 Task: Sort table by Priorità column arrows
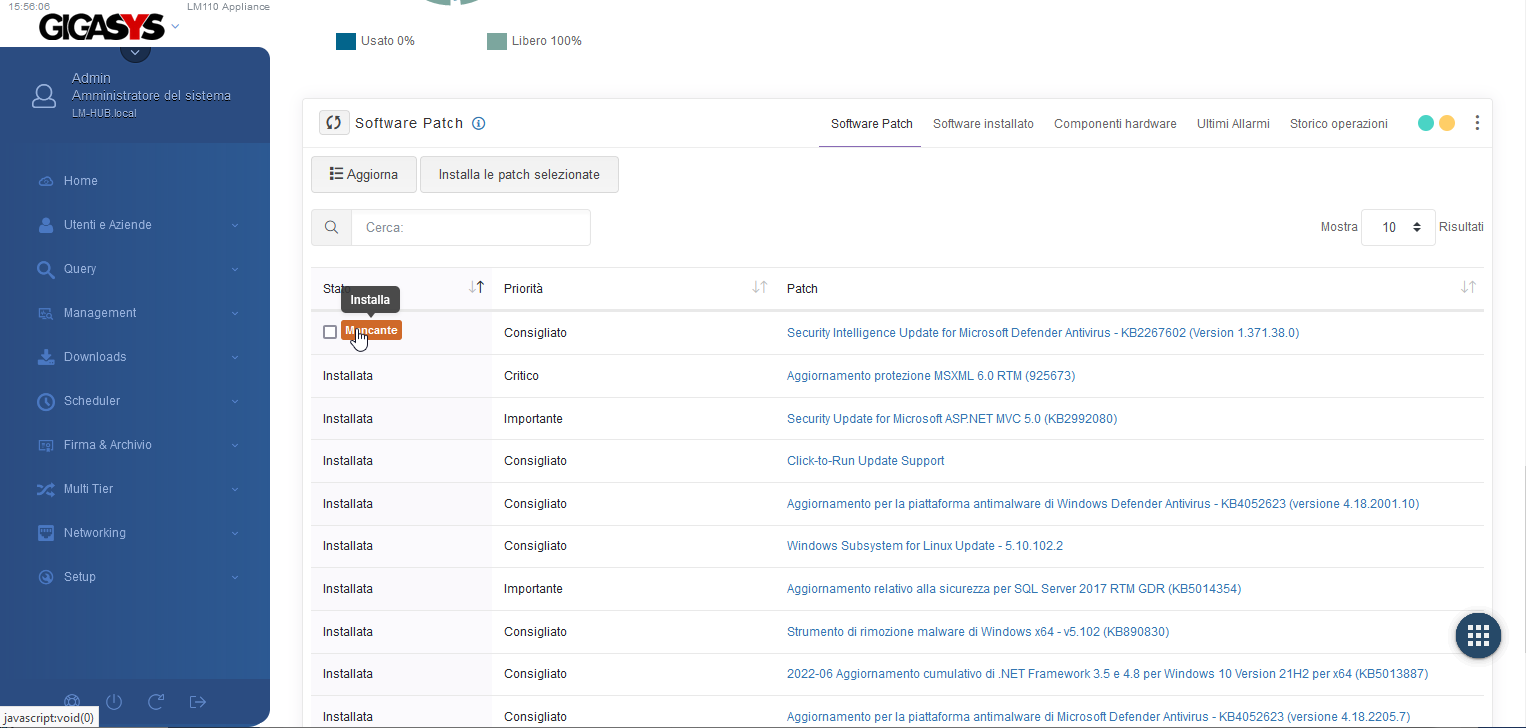coord(759,288)
